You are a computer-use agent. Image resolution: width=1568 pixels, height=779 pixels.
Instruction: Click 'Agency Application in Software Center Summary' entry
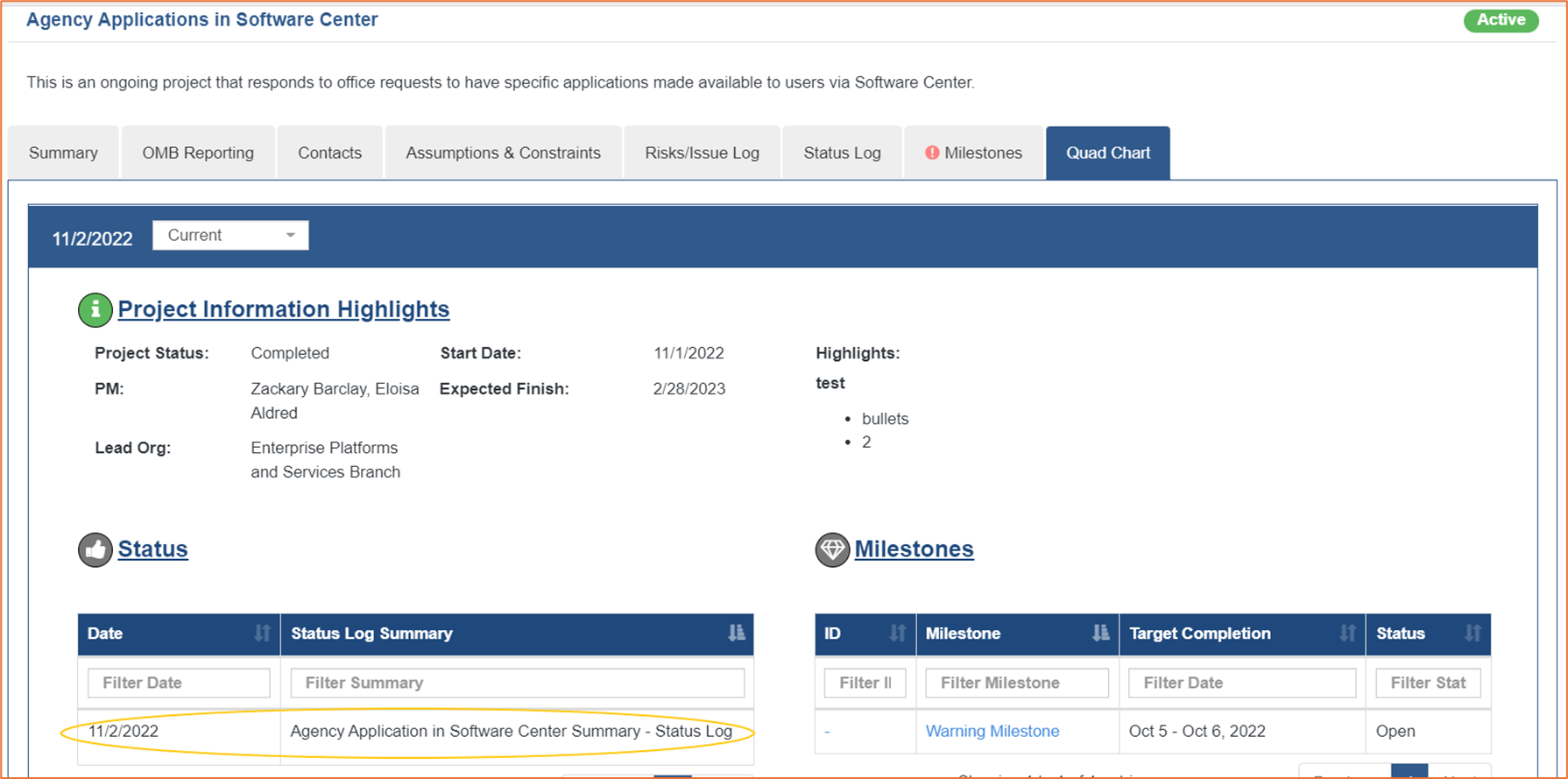tap(511, 731)
